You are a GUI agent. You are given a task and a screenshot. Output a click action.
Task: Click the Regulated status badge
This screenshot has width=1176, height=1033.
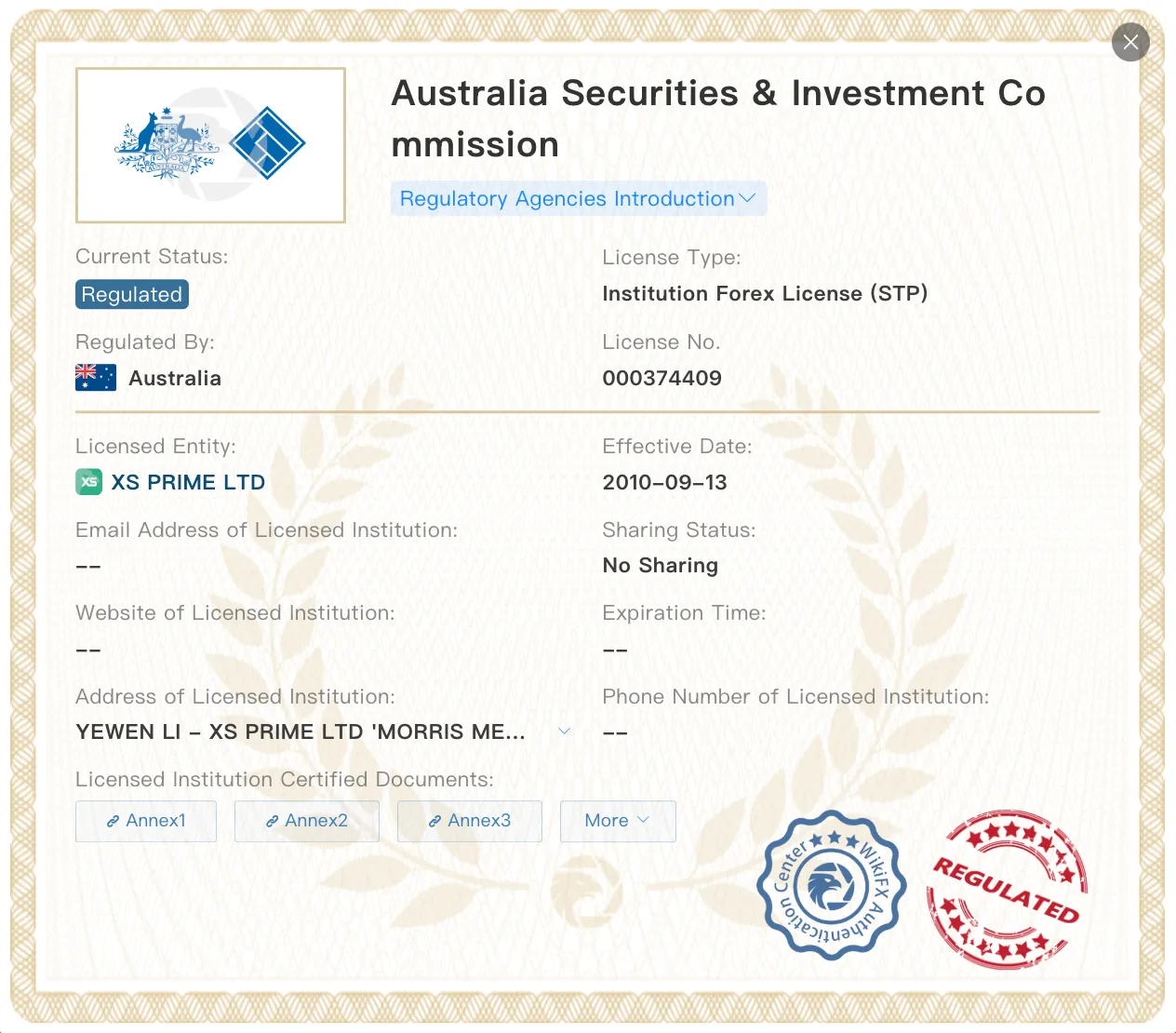pyautogui.click(x=132, y=294)
